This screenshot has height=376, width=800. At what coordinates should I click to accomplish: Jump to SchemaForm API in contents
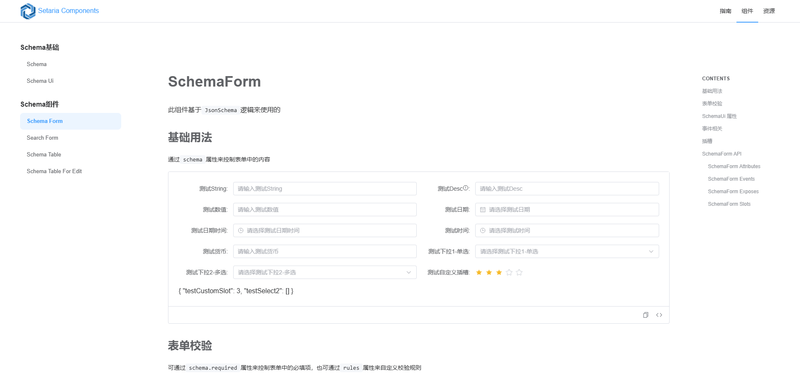[721, 154]
